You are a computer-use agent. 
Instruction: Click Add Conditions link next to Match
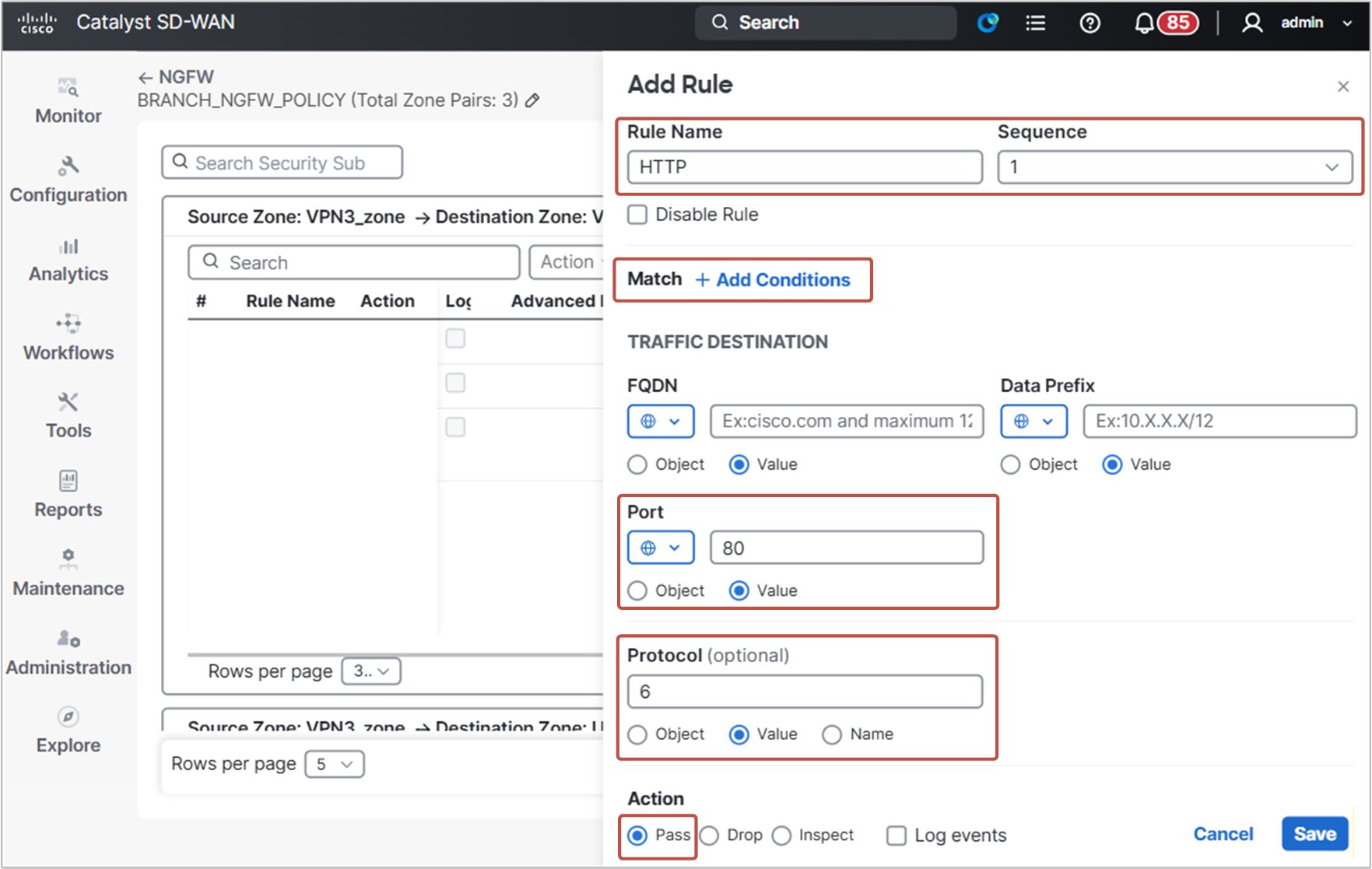click(x=773, y=280)
